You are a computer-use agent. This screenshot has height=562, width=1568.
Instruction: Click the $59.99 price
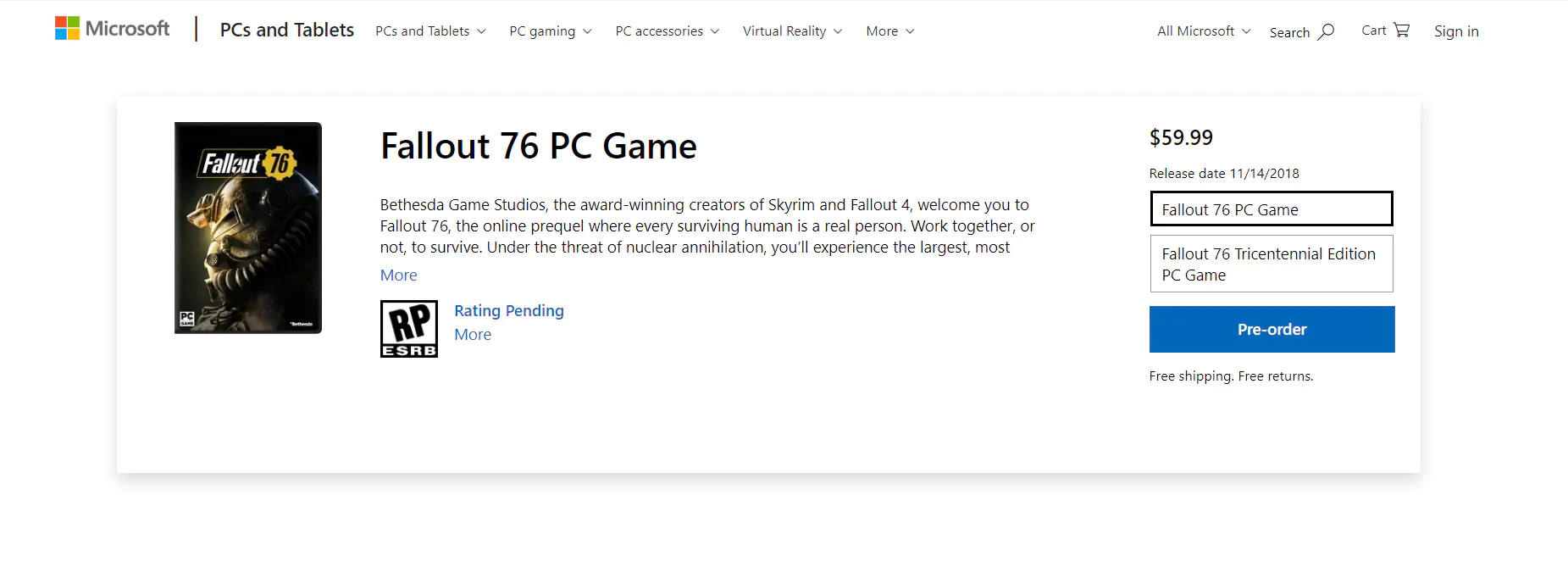[1181, 137]
